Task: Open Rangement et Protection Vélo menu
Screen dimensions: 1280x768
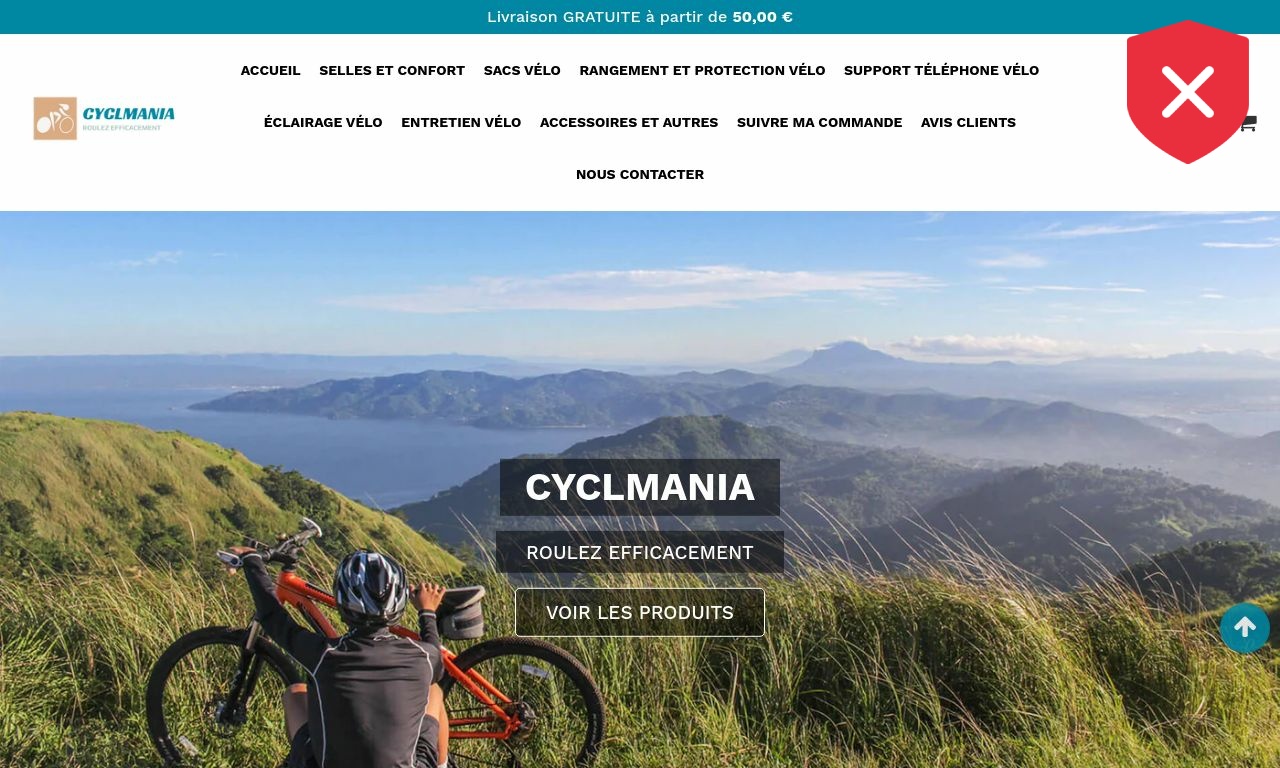Action: click(702, 70)
